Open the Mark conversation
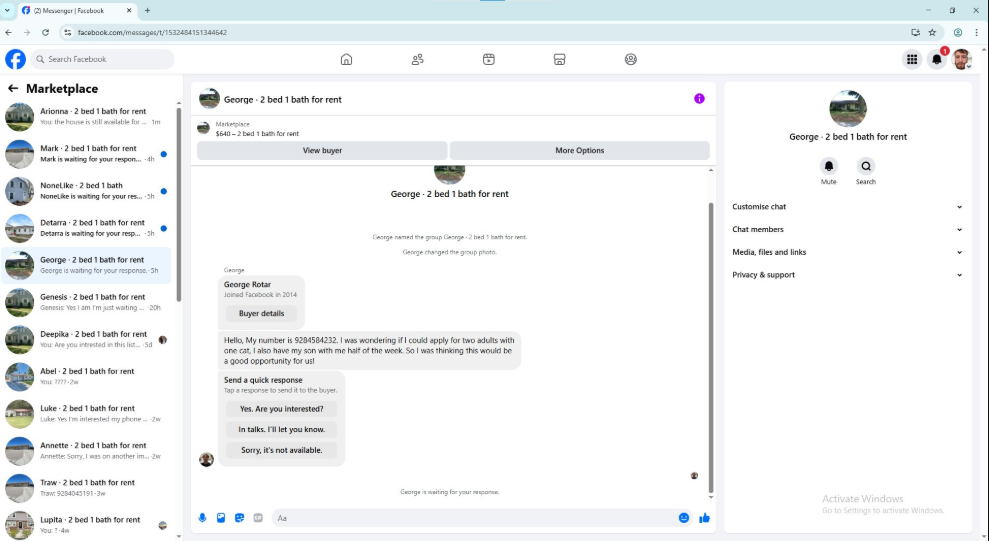989x541 pixels. tap(86, 154)
